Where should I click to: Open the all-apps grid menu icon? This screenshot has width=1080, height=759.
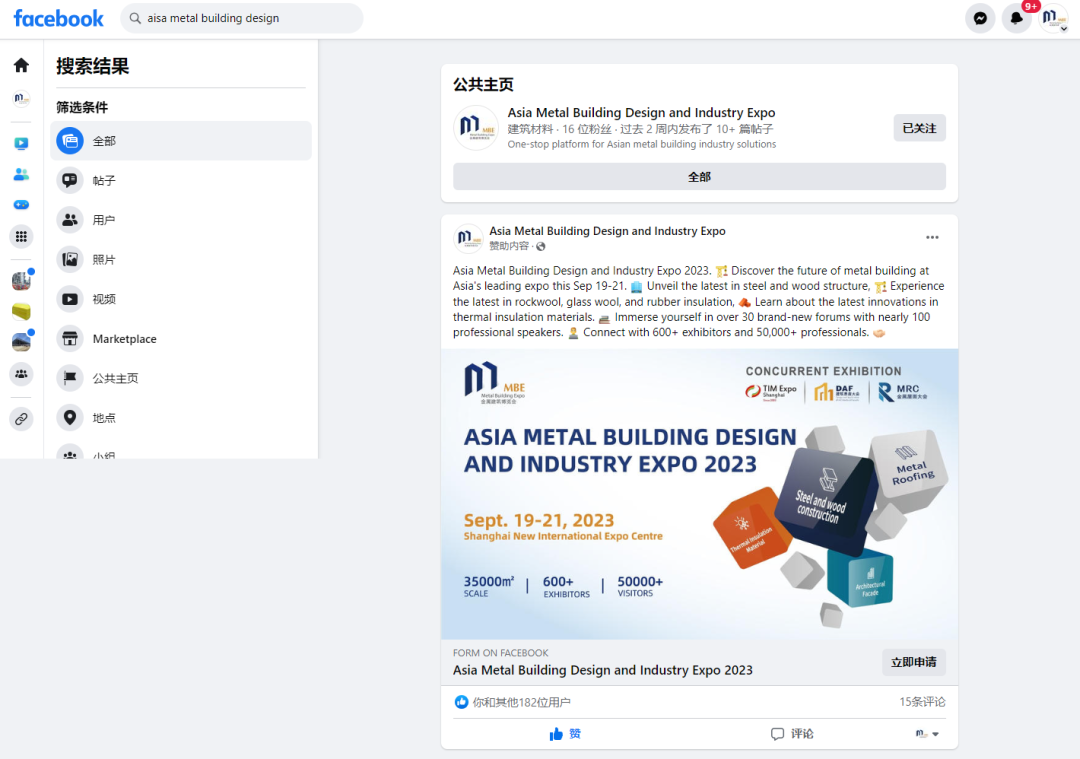(x=21, y=237)
